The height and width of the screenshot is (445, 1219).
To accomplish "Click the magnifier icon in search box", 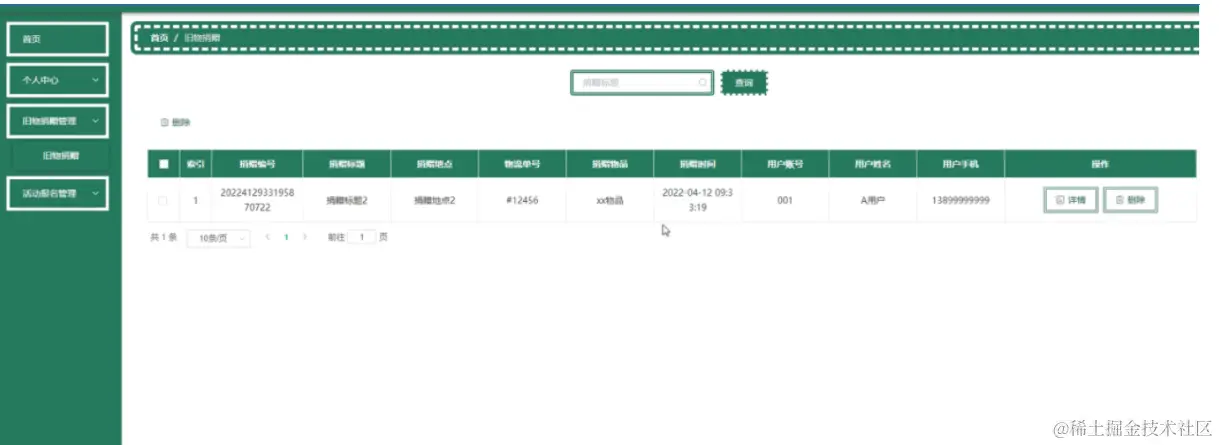I will click(704, 83).
